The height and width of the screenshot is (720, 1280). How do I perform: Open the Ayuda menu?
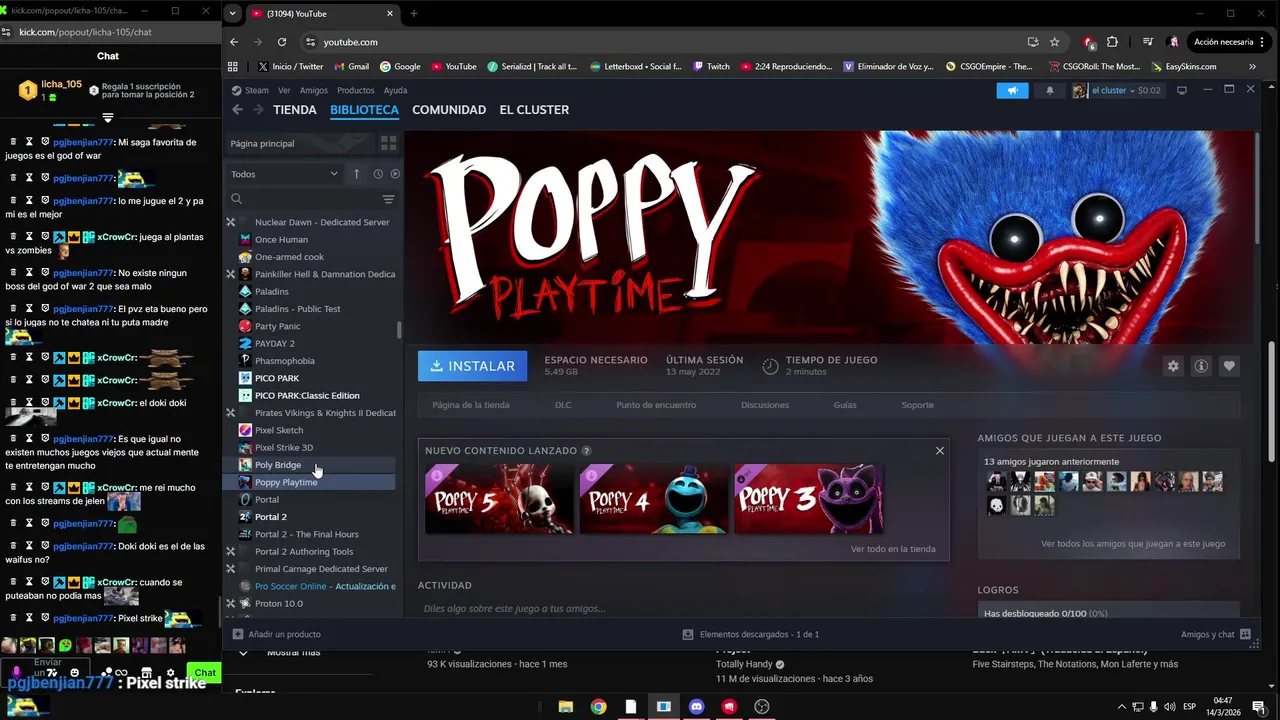[395, 90]
